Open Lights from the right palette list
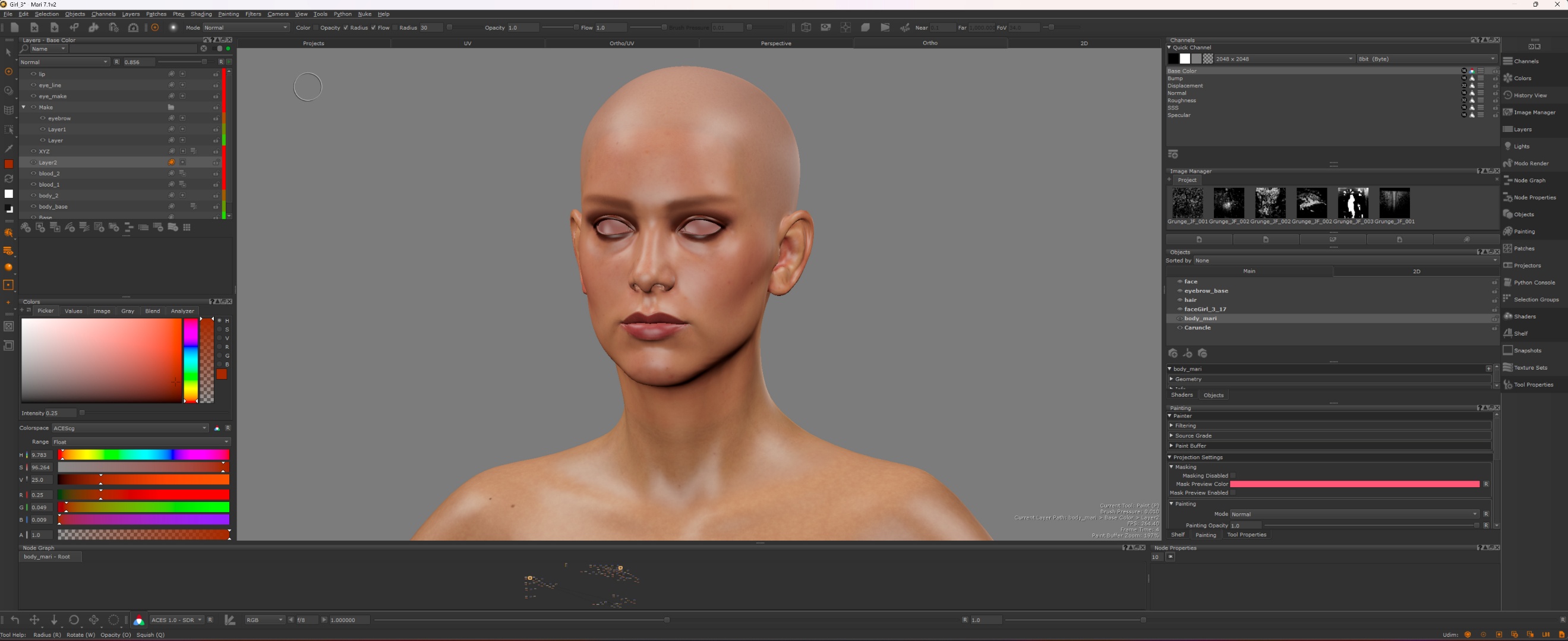The image size is (1568, 641). [x=1521, y=146]
